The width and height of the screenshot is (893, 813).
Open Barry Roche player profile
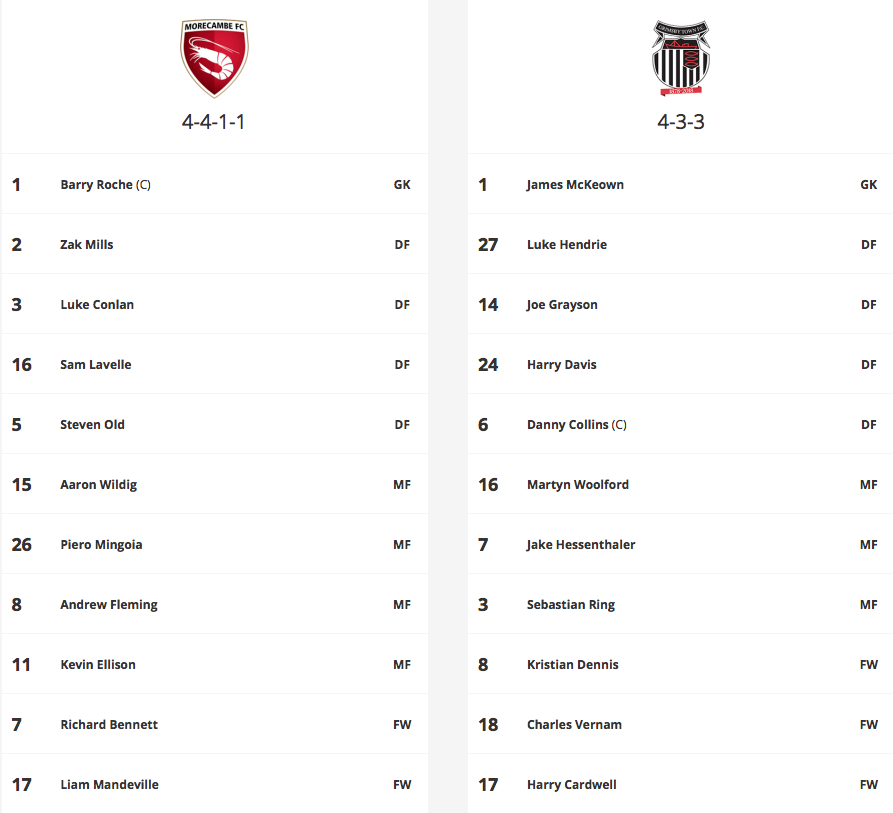pos(105,184)
